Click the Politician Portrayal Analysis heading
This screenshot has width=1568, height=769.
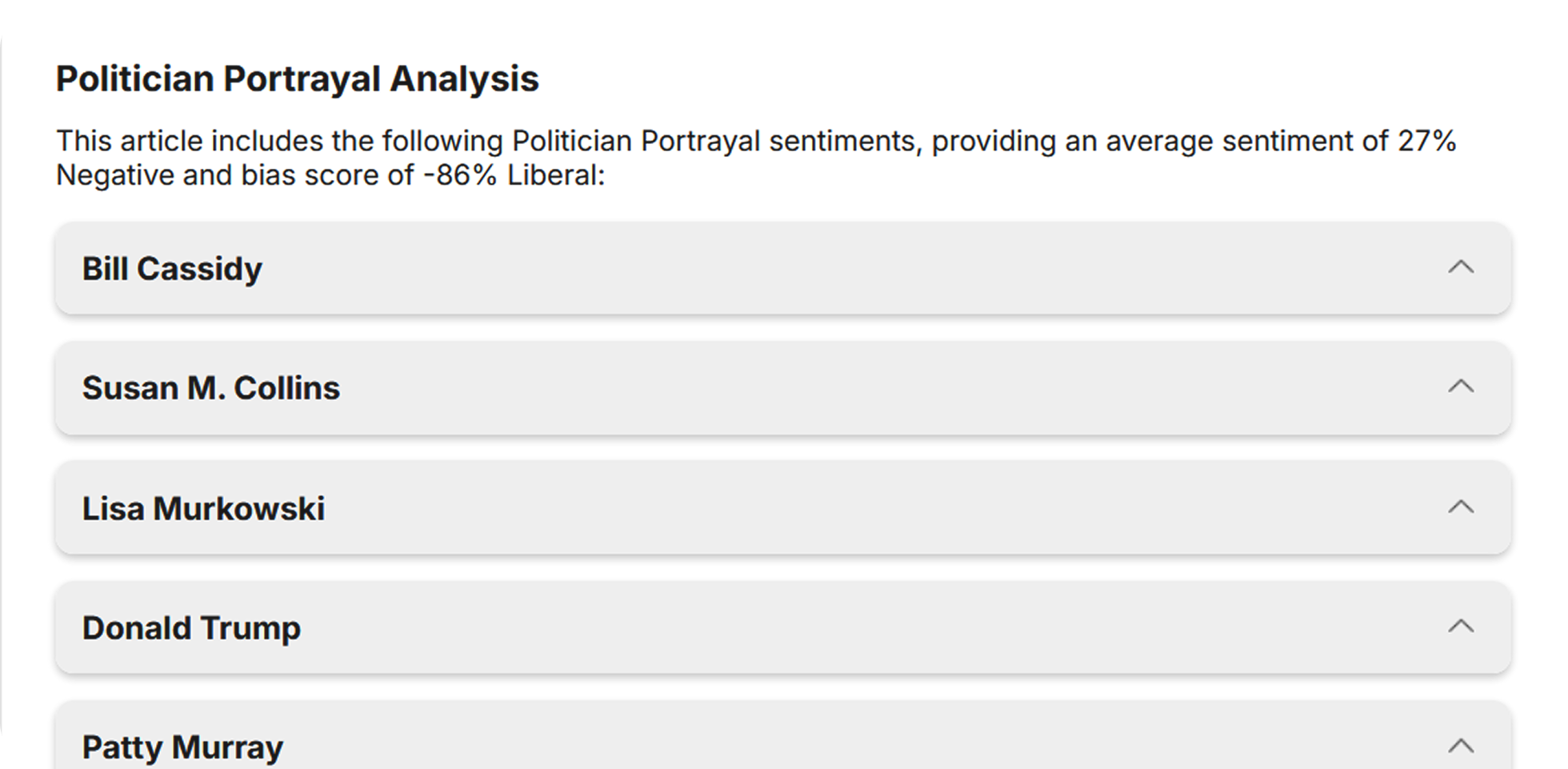click(298, 79)
